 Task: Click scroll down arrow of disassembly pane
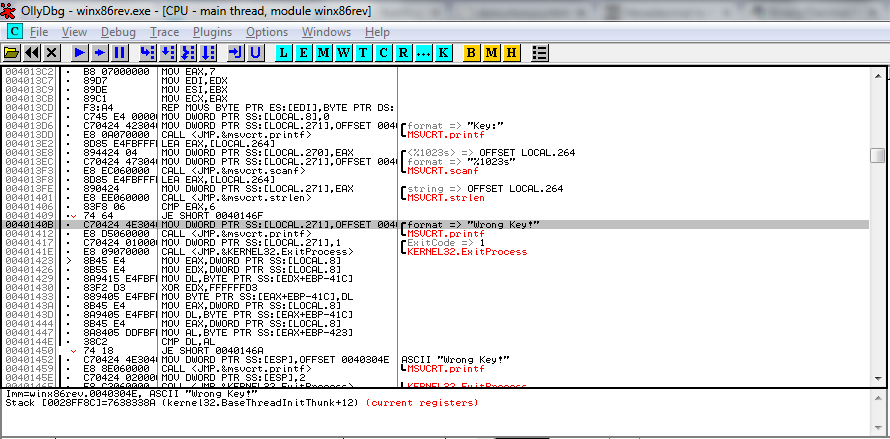pyautogui.click(x=878, y=378)
